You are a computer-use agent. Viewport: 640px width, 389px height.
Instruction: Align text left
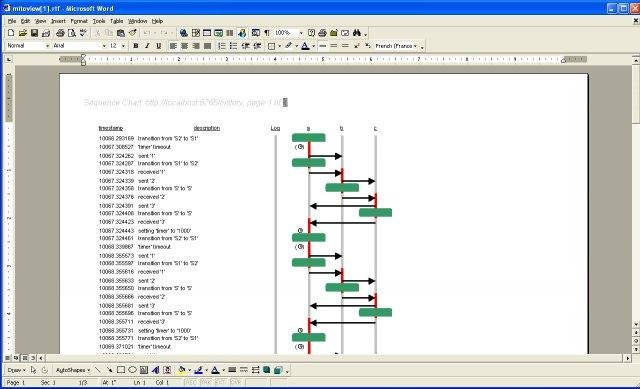tap(173, 46)
